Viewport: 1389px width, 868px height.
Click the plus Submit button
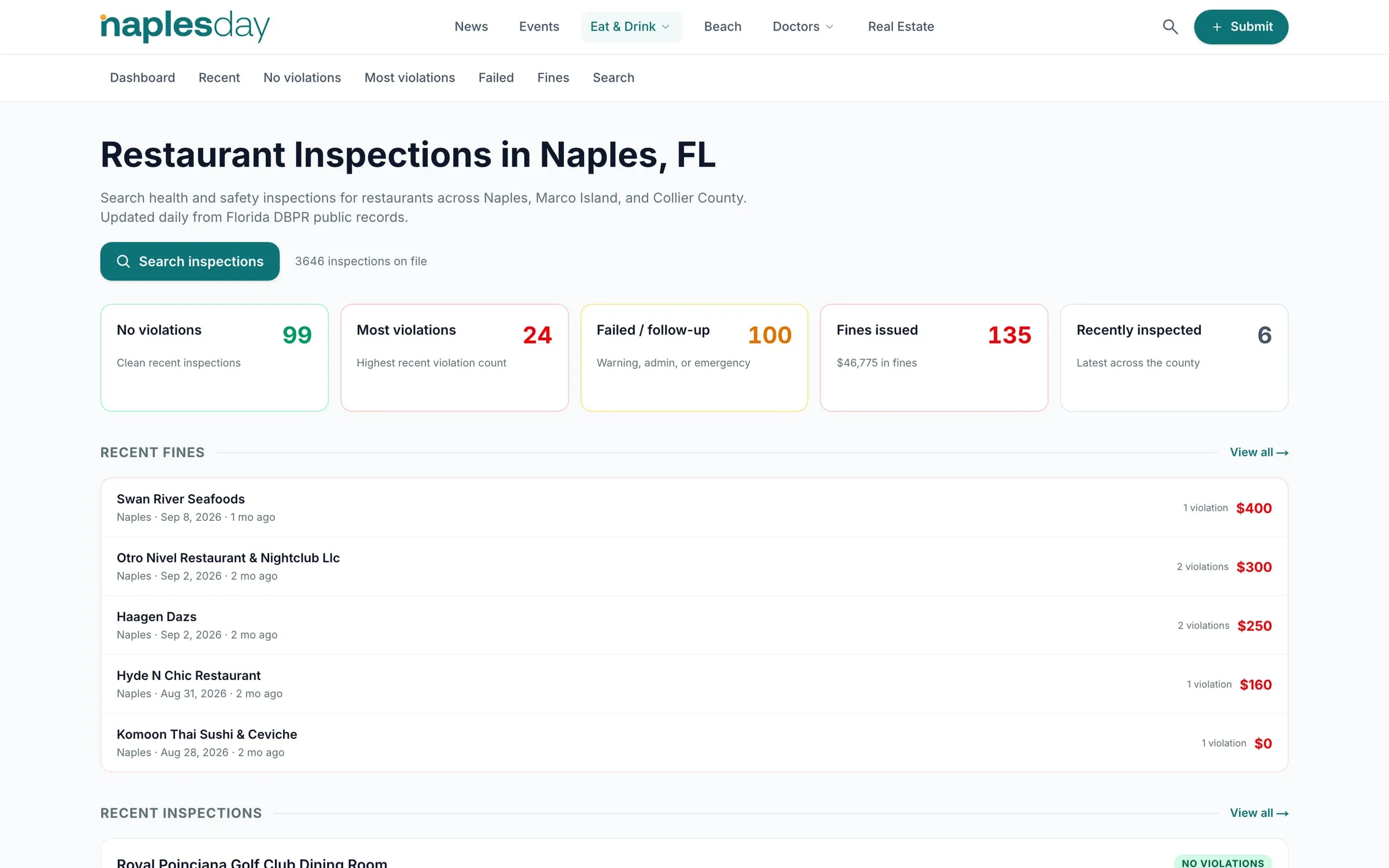(x=1241, y=27)
